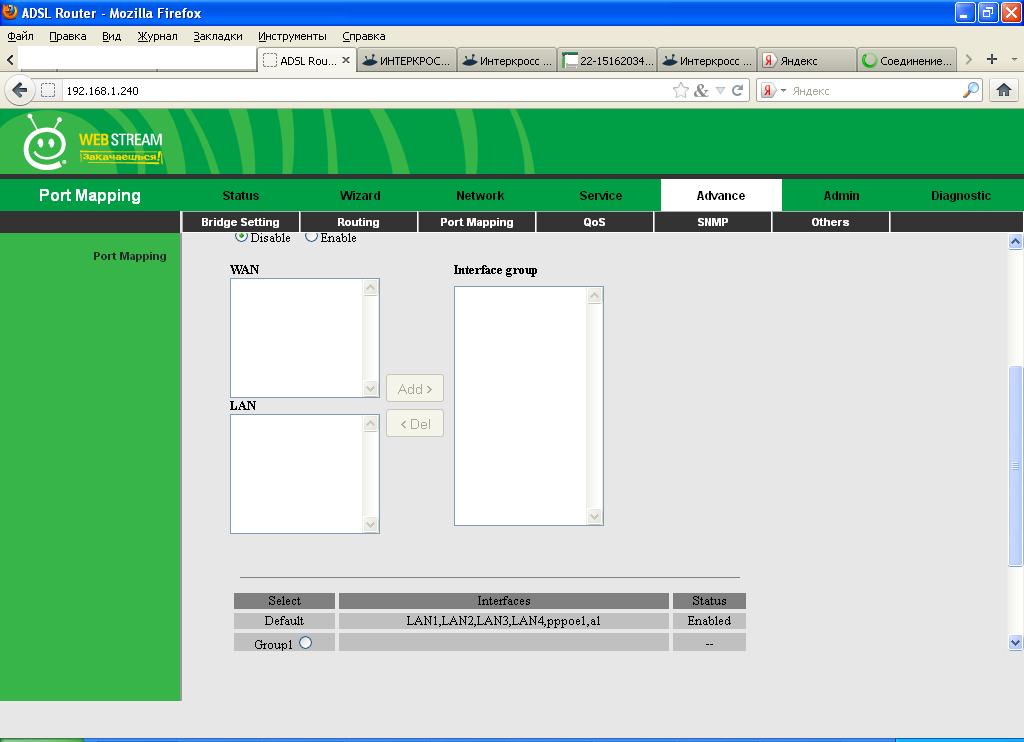The height and width of the screenshot is (742, 1024).
Task: Open the QoS submenu item
Action: 594,222
